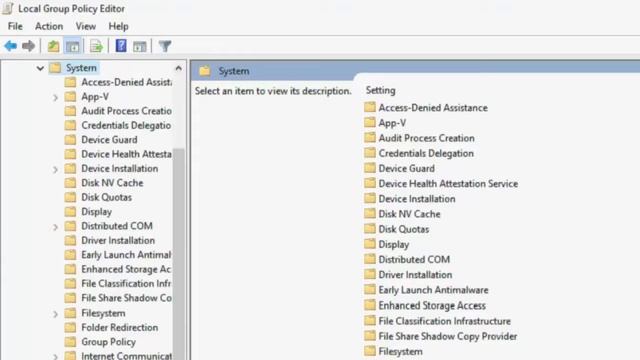This screenshot has height=360, width=640.
Task: Open the Action menu
Action: pos(49,26)
